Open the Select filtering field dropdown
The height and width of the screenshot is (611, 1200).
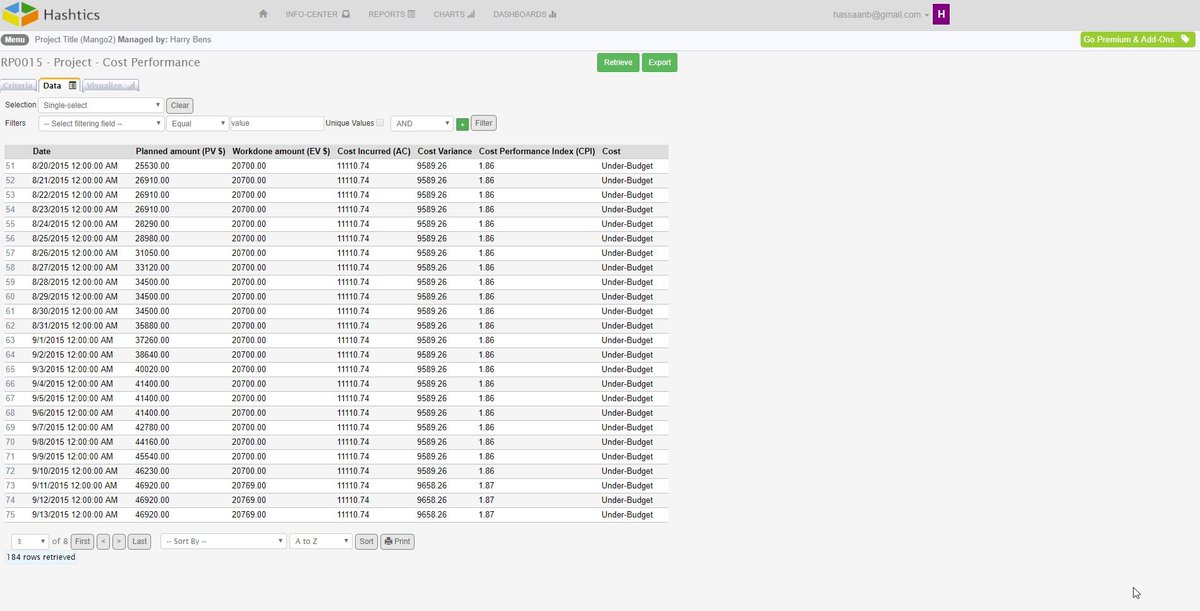click(101, 123)
